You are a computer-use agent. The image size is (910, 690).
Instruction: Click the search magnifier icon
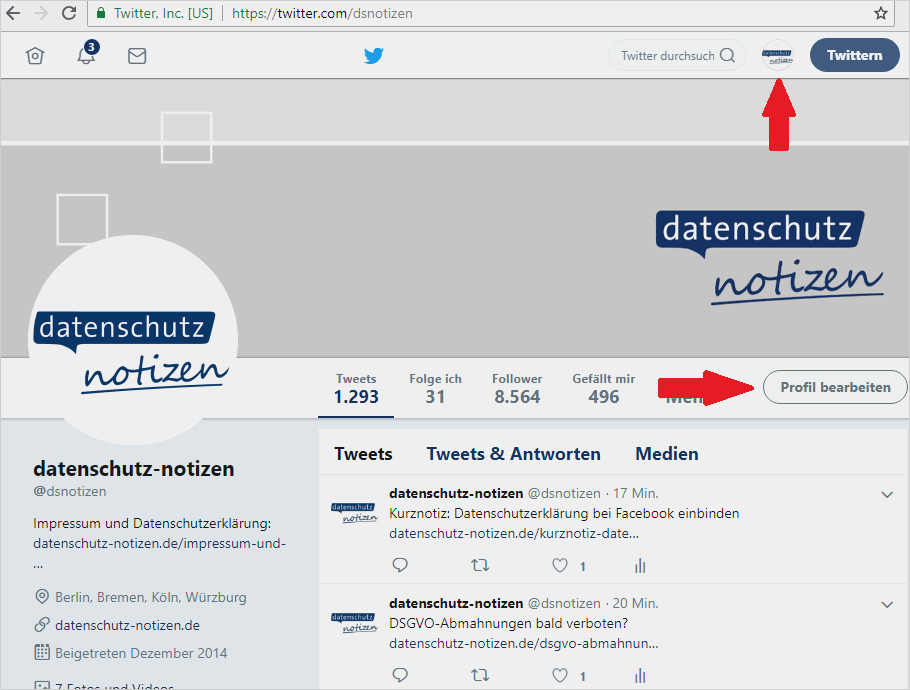[x=727, y=55]
